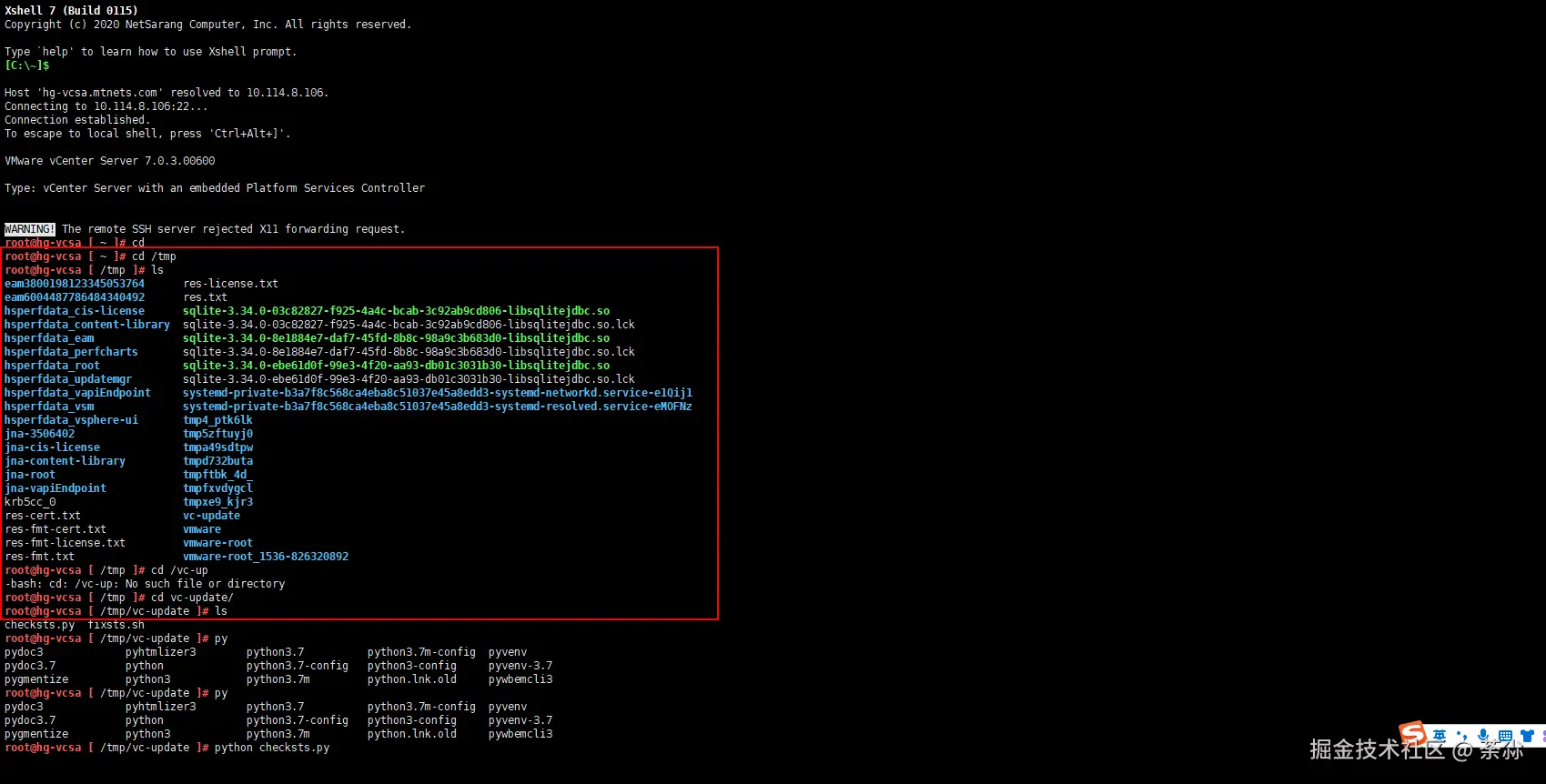
Task: Toggle the 英 English/Chinese mode indicator
Action: click(x=1439, y=735)
